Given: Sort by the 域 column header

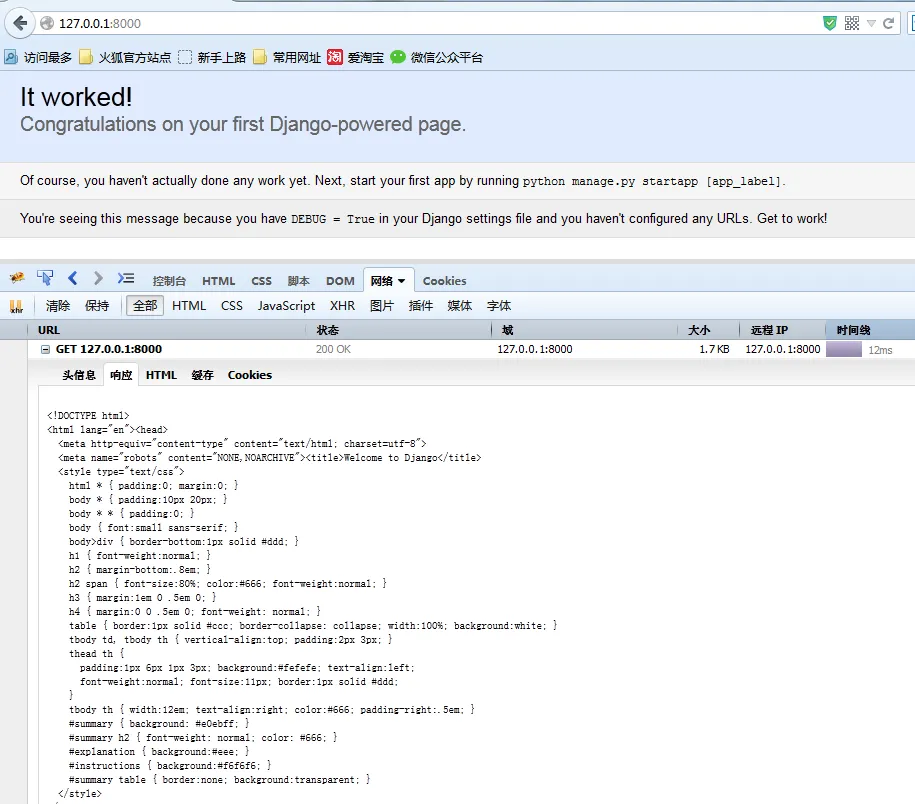Looking at the screenshot, I should point(584,330).
